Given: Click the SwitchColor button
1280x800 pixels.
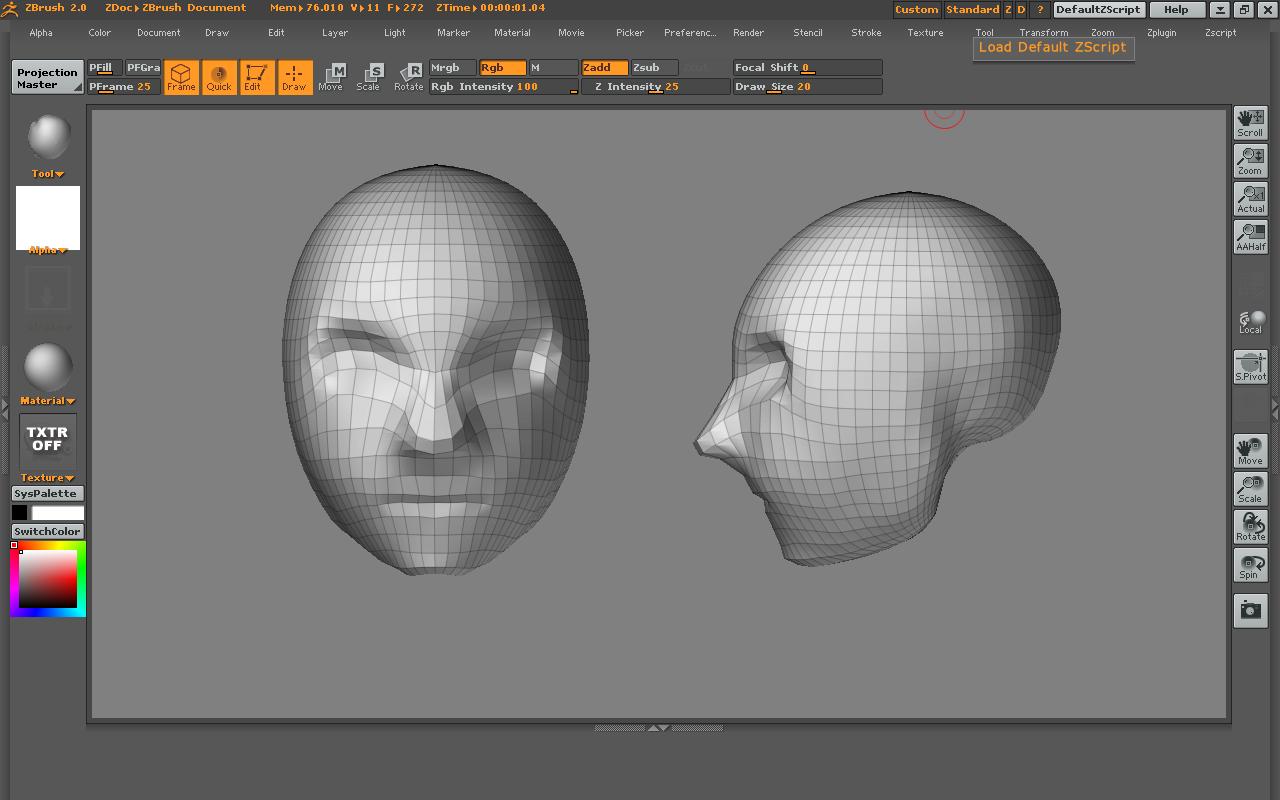Looking at the screenshot, I should pyautogui.click(x=46, y=531).
